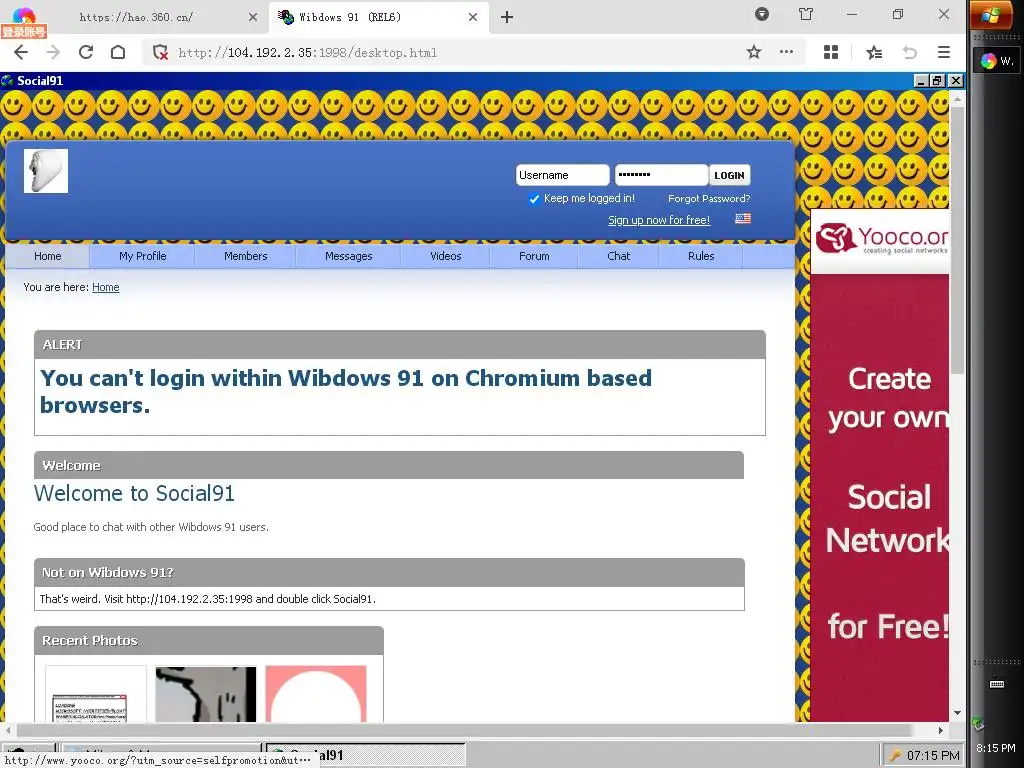Click the undo closed tab arrow icon
The height and width of the screenshot is (768, 1024).
[x=909, y=52]
